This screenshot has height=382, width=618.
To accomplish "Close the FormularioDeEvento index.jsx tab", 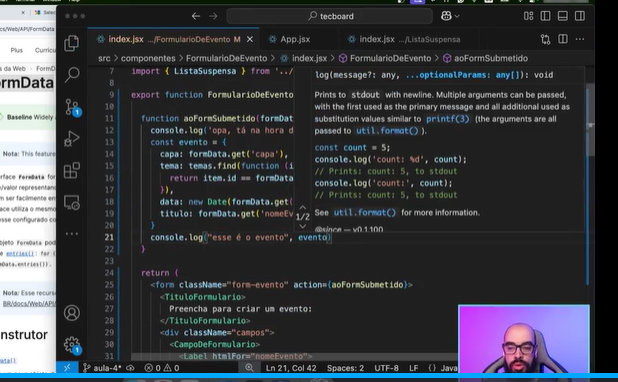I will pos(250,39).
